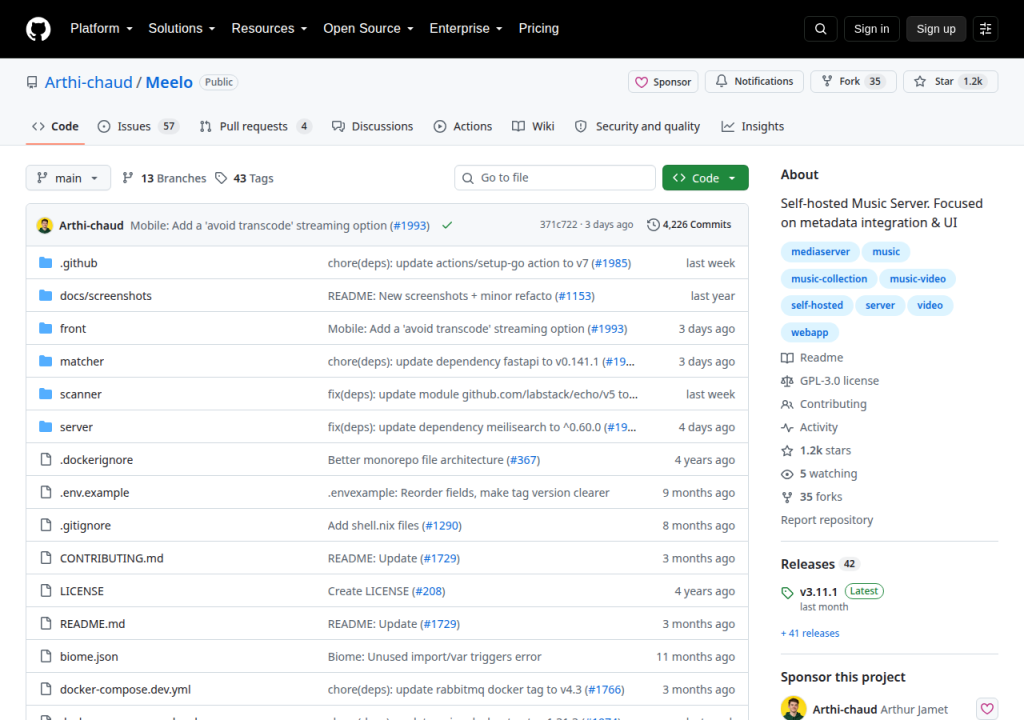Open the Wiki tab
This screenshot has width=1024, height=720.
coord(533,126)
